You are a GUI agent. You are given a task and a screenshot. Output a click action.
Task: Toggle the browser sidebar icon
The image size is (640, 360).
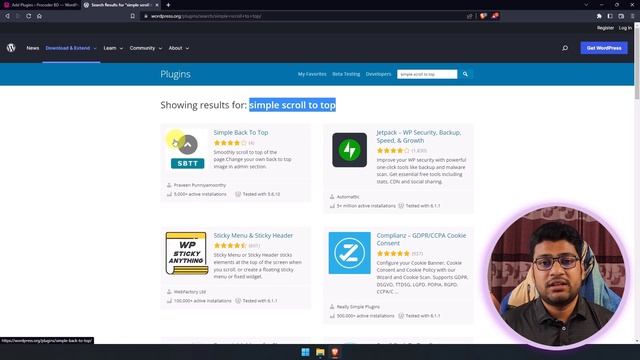click(610, 16)
